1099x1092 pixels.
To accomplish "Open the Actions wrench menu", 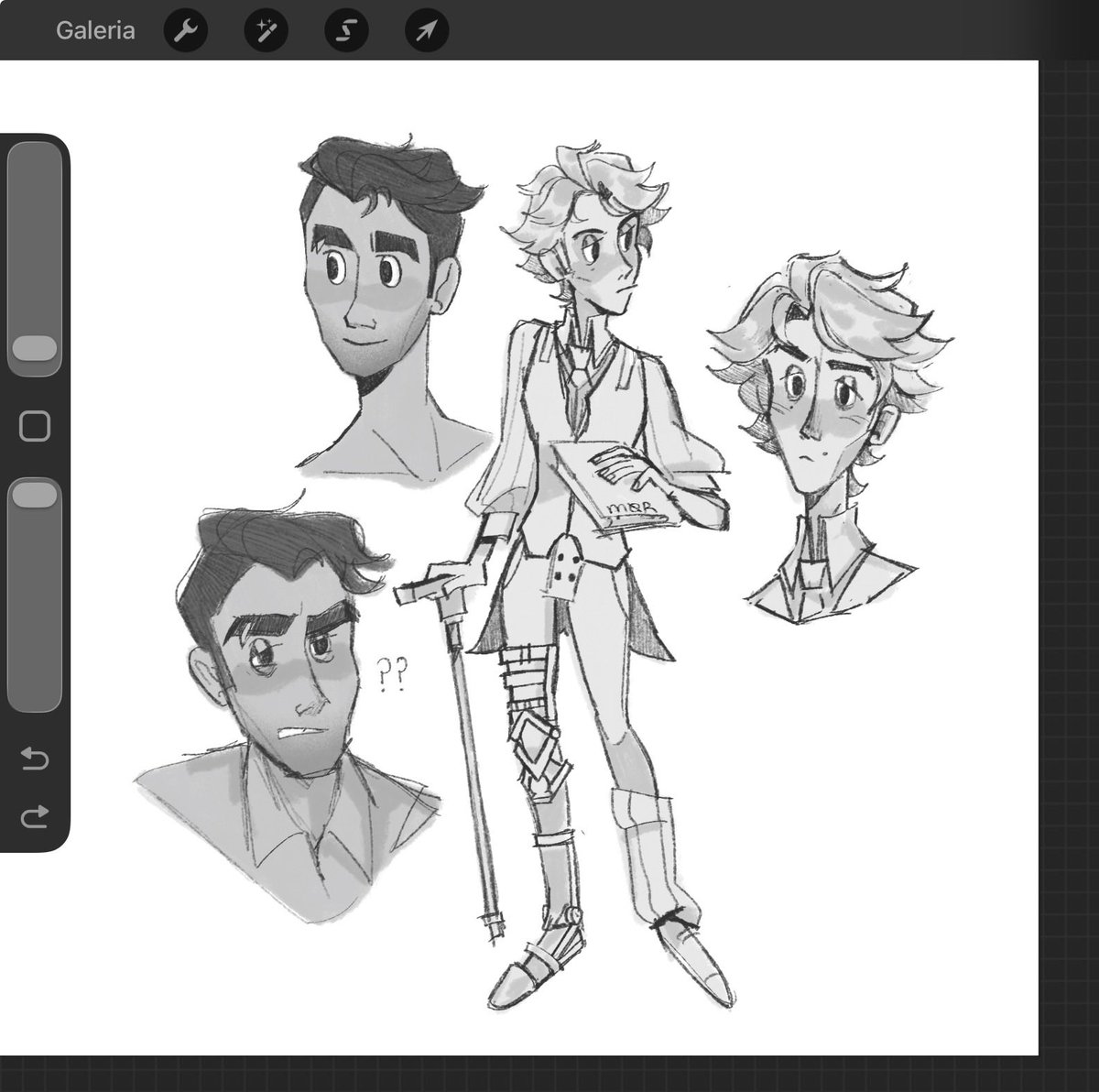I will (186, 31).
